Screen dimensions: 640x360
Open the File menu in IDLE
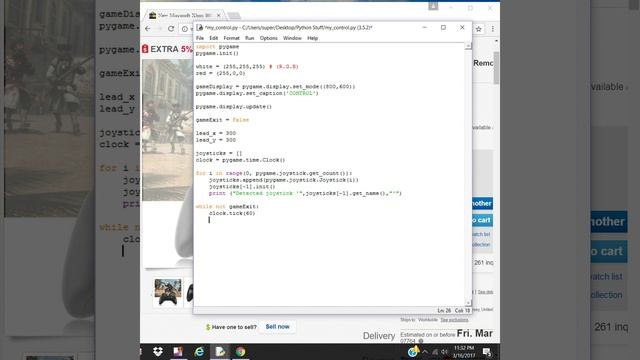tap(200, 38)
